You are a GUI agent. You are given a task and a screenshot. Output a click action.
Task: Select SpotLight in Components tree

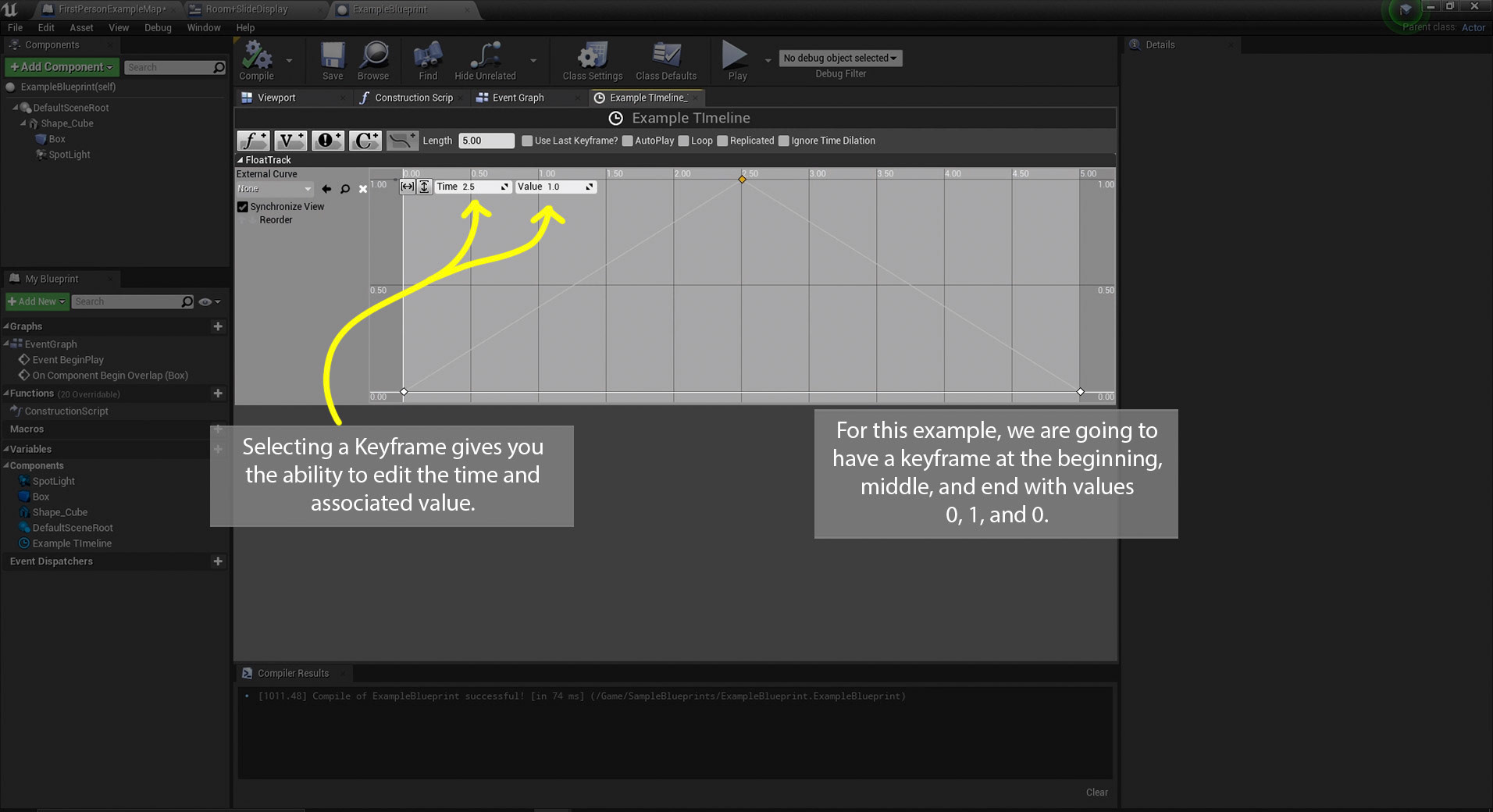click(x=69, y=155)
